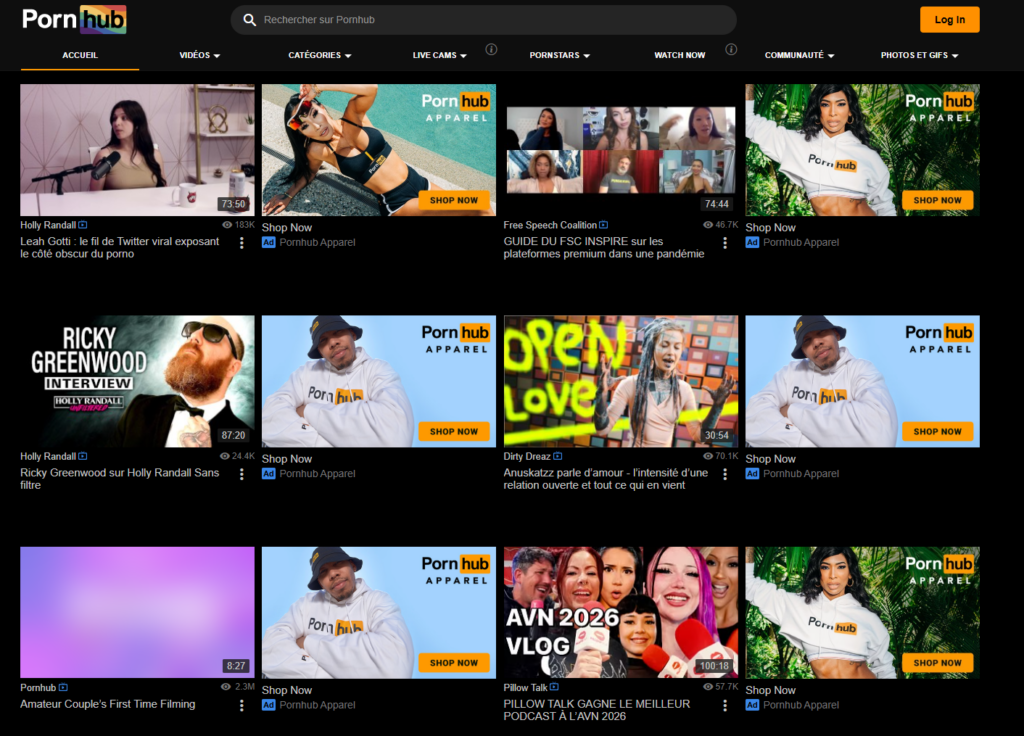The image size is (1024, 736).
Task: Open options menu for Anuskatzz video
Action: (x=725, y=474)
